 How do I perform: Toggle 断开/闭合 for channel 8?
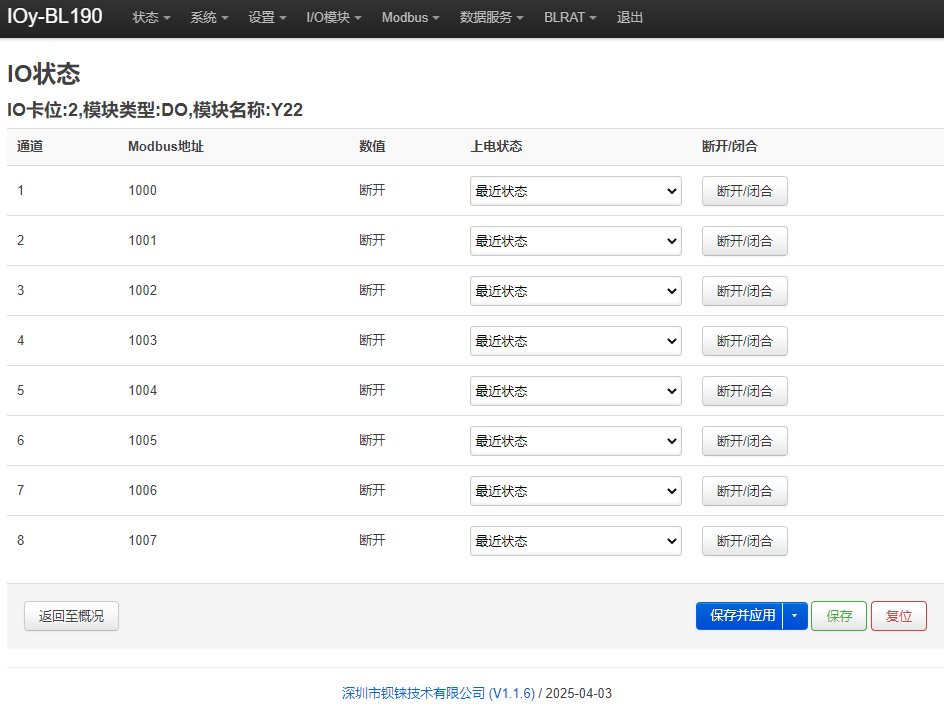click(745, 541)
